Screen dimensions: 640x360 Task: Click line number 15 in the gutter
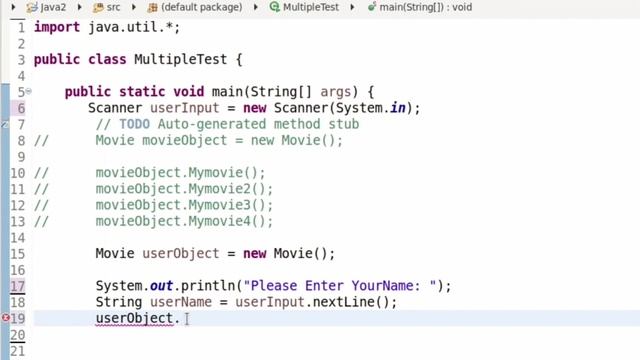[x=18, y=253]
